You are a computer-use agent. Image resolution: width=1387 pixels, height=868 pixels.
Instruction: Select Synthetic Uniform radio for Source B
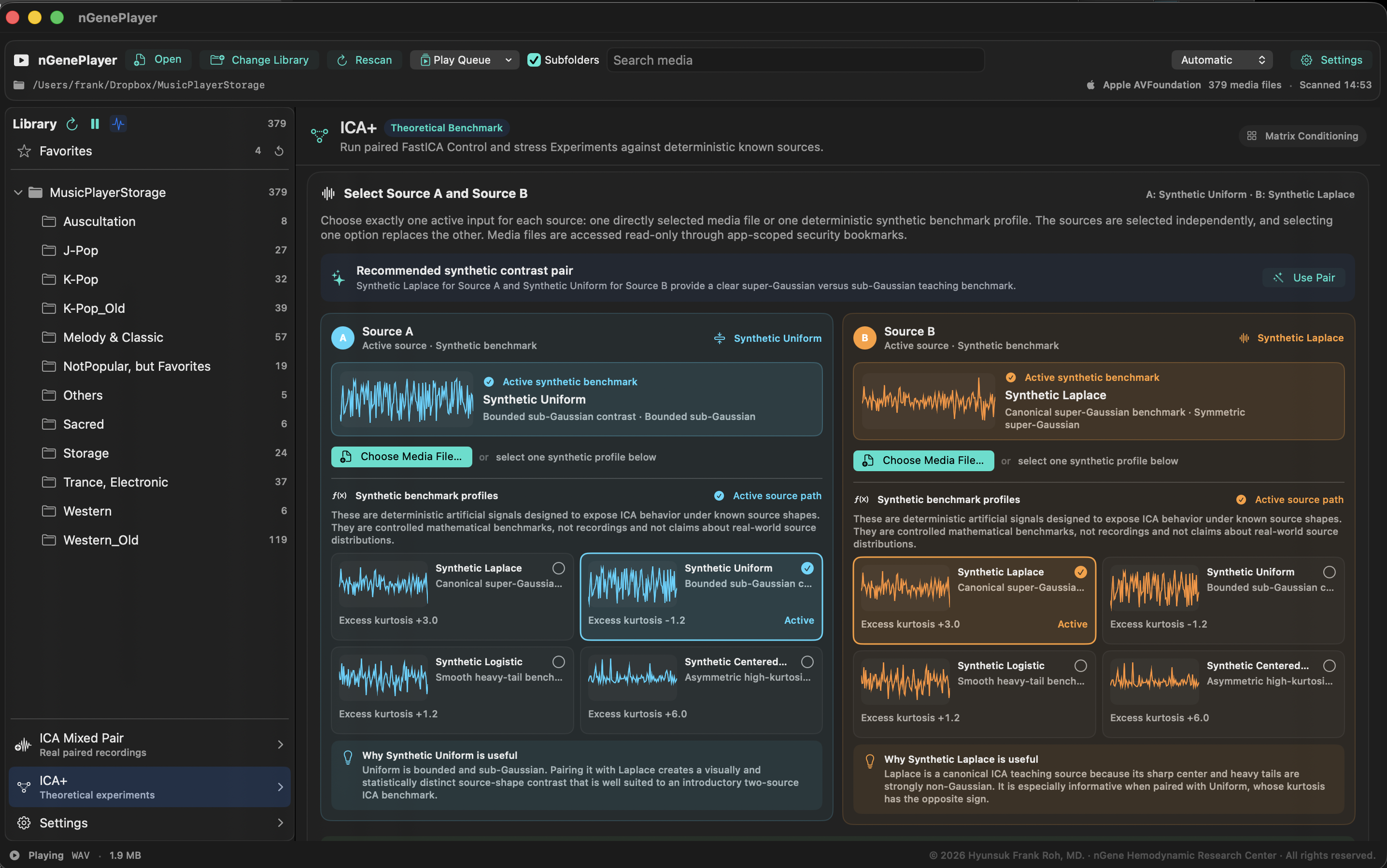coord(1329,573)
